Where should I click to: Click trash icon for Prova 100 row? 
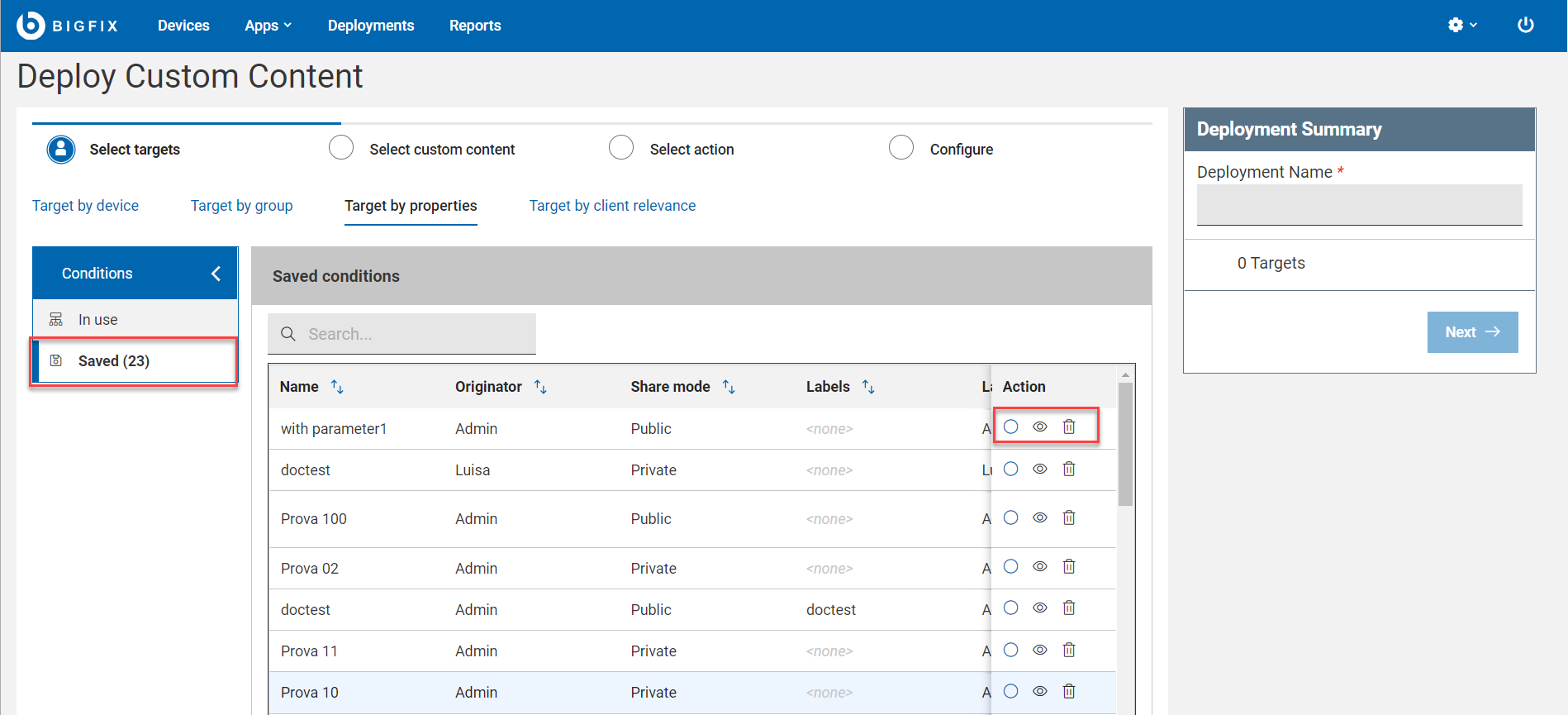click(x=1068, y=518)
